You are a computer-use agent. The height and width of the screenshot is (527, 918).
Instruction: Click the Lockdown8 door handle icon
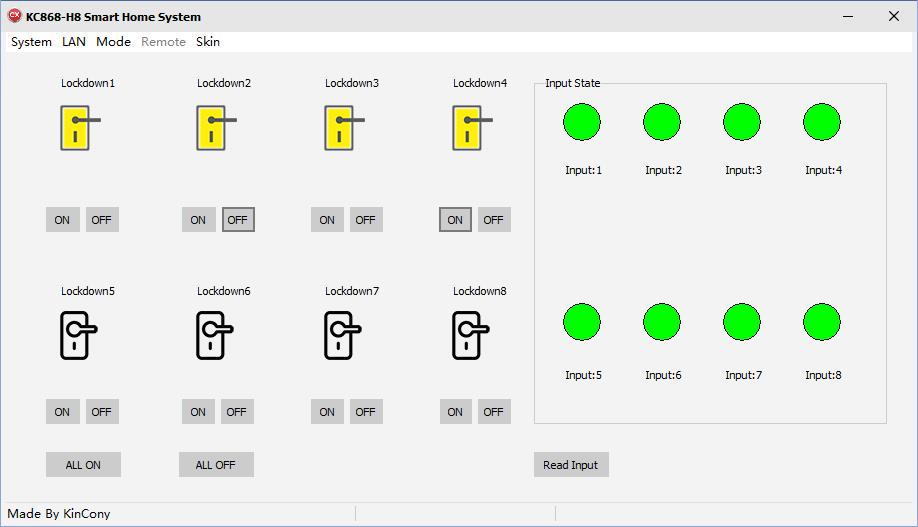click(x=469, y=335)
